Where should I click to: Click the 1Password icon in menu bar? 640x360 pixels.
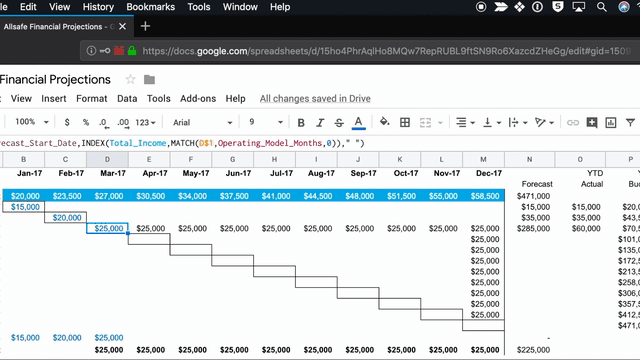click(538, 7)
